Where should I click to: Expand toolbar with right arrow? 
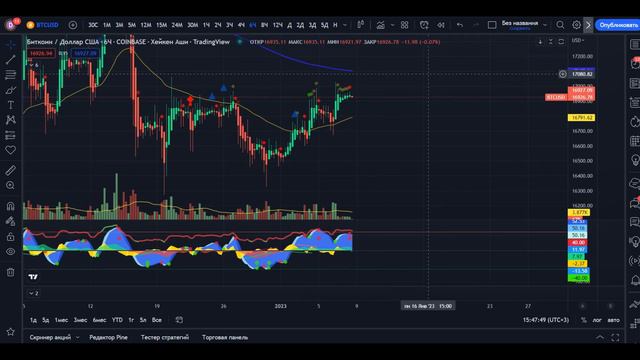pos(588,25)
